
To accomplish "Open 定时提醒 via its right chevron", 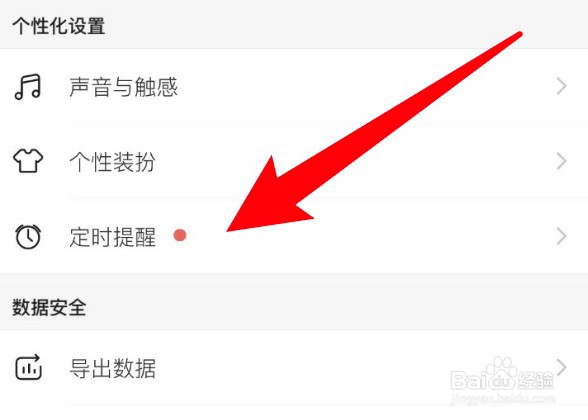I will tap(561, 236).
